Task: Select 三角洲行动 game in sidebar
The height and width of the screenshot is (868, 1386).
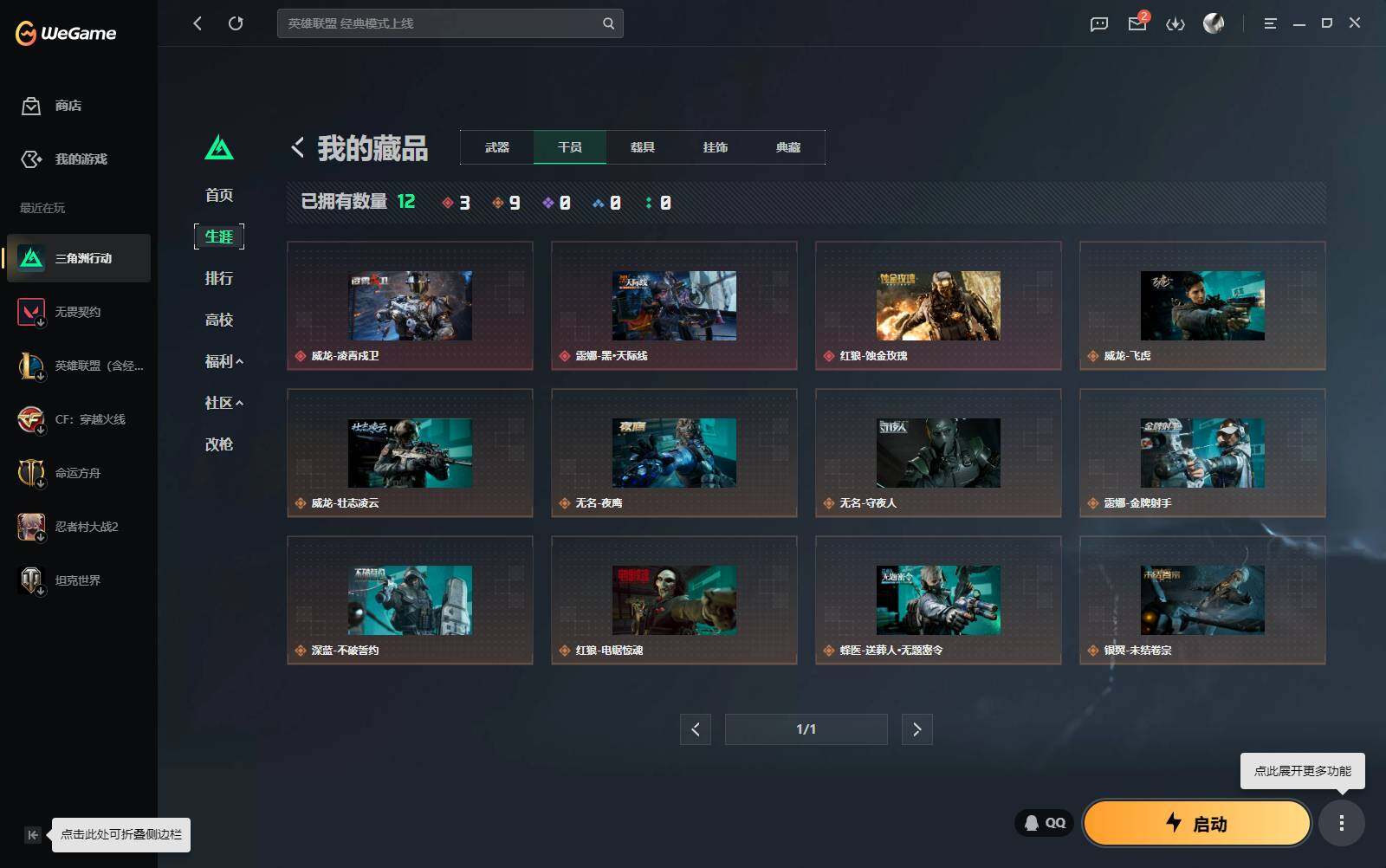Action: click(79, 258)
